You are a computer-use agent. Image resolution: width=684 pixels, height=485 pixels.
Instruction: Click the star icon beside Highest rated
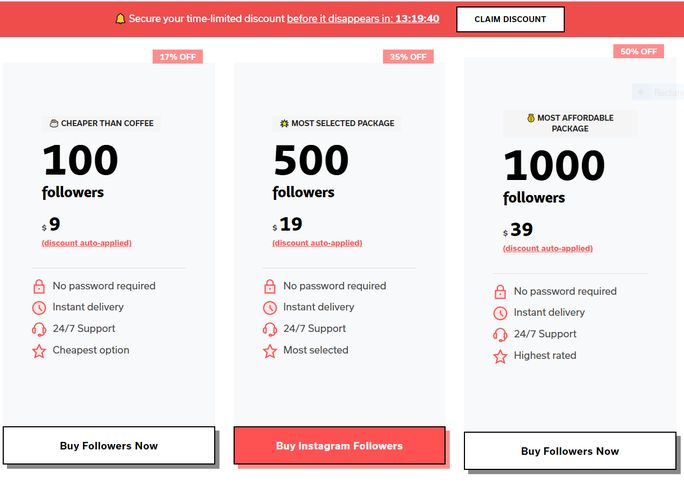[x=500, y=356]
